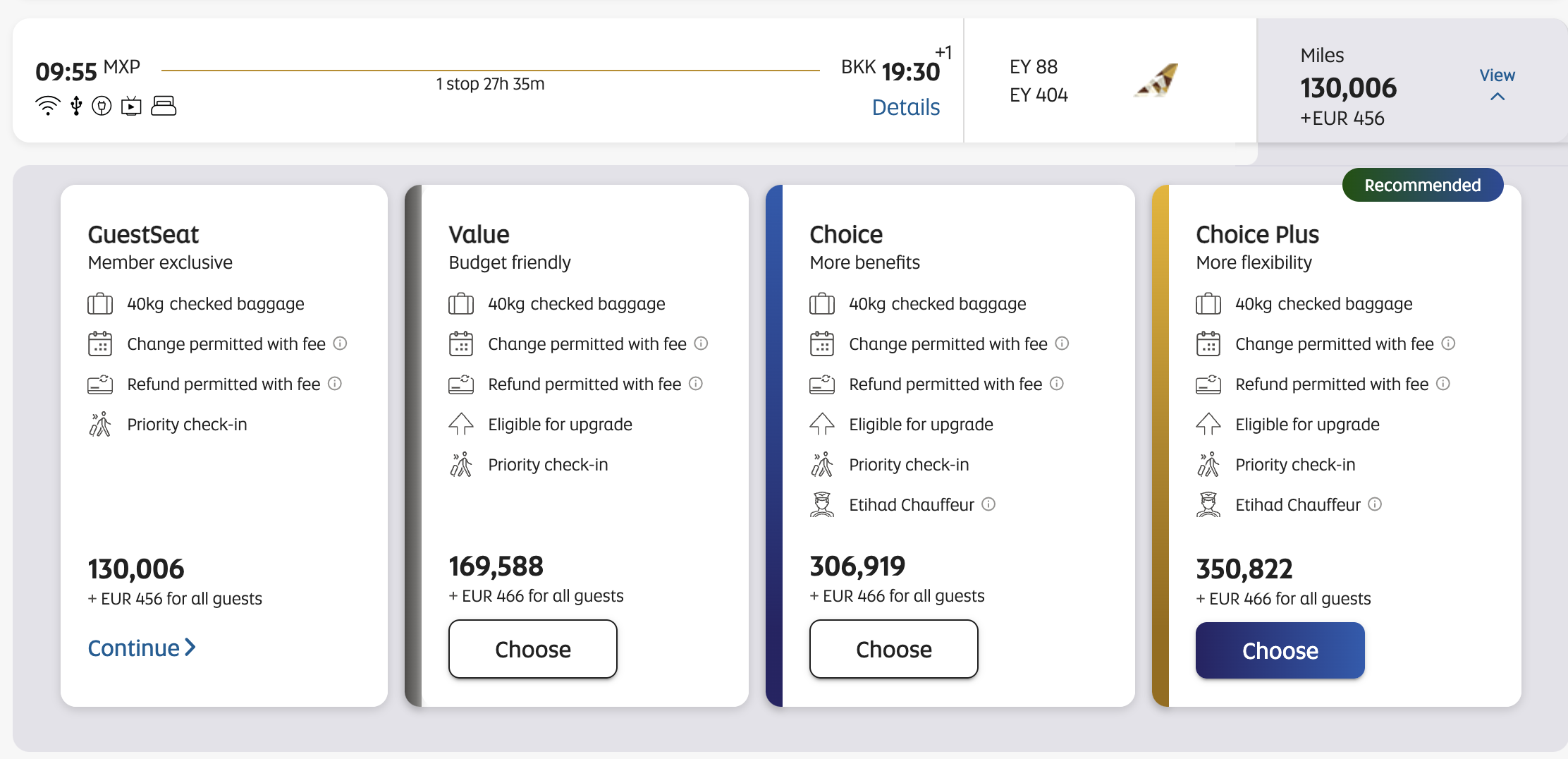The image size is (1568, 759).
Task: Open info for Choice change fee
Action: coord(1062,344)
